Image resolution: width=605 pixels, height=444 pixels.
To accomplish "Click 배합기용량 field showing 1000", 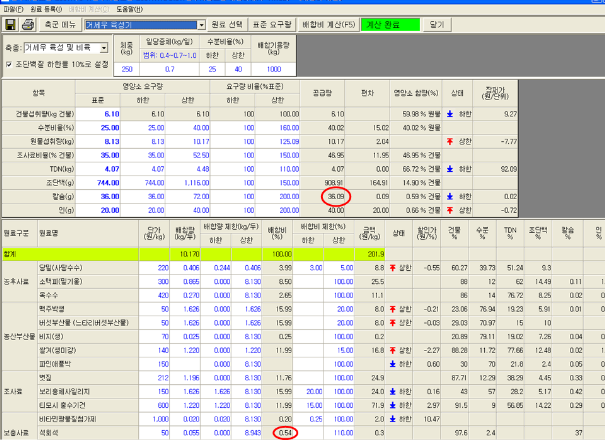I will pos(274,69).
